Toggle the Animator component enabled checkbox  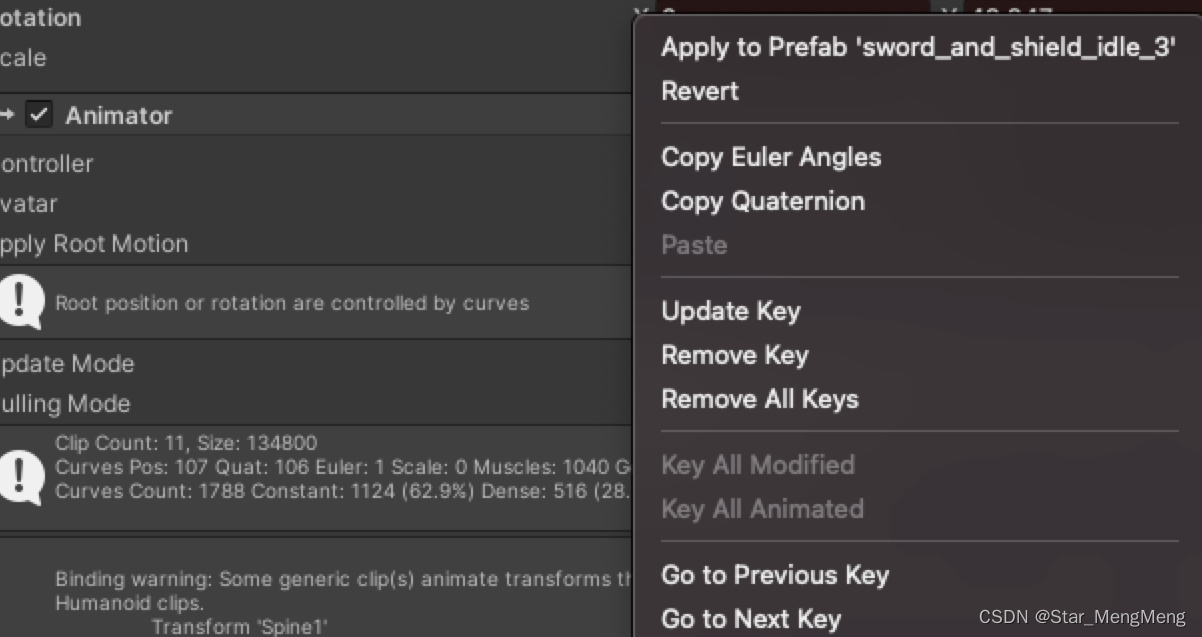[39, 115]
